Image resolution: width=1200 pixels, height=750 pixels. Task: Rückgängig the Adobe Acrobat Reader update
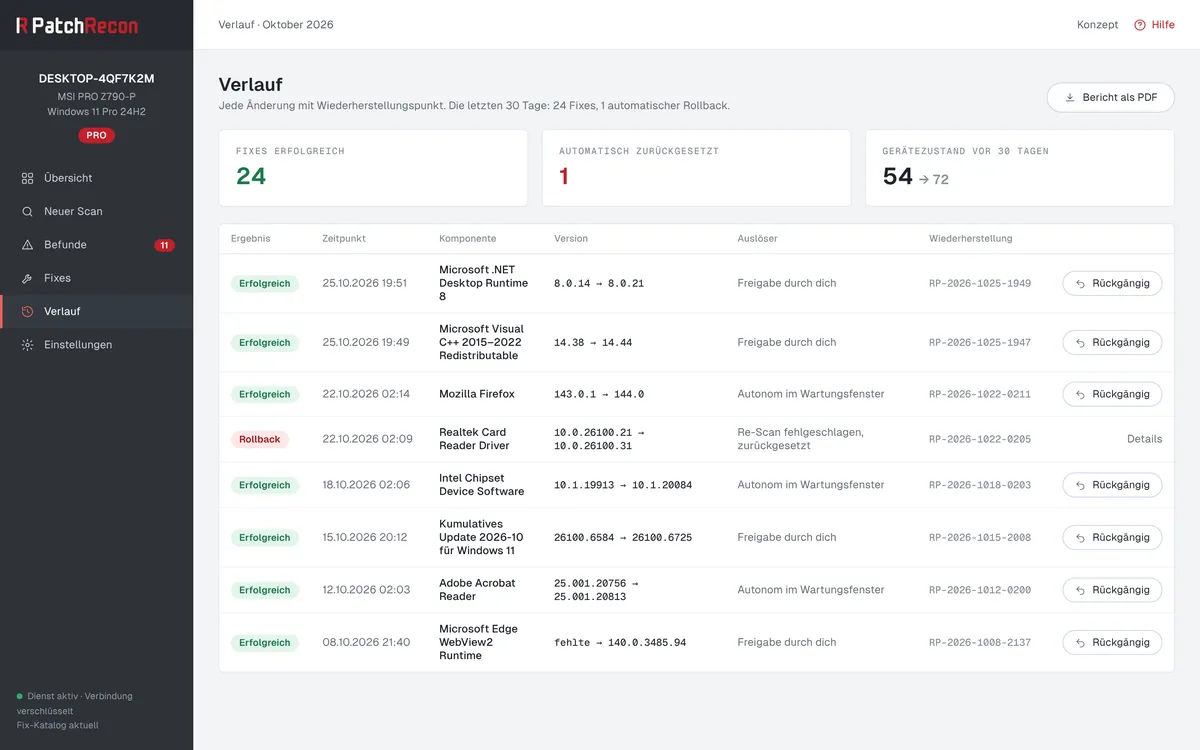(1112, 590)
